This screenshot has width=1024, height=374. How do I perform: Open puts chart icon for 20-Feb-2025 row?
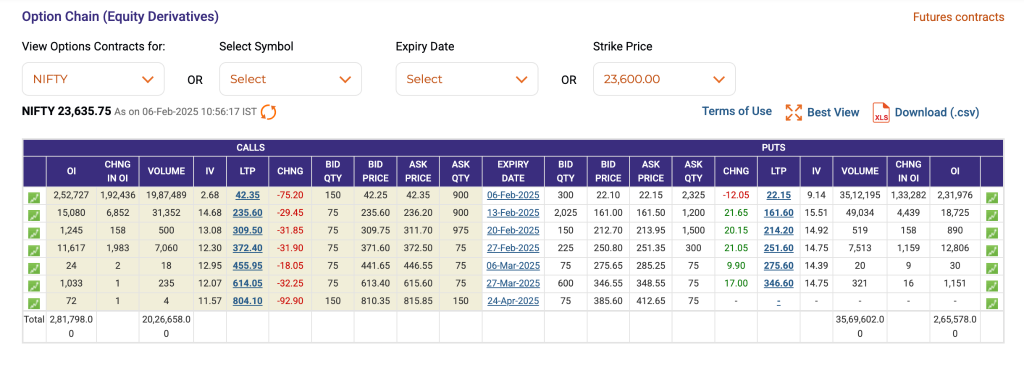click(992, 232)
